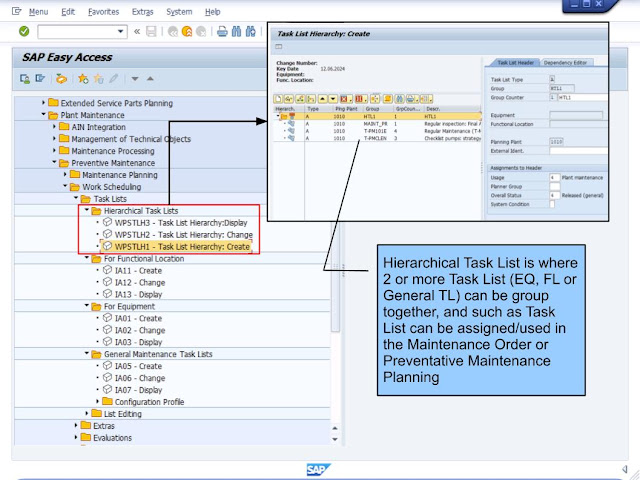Select the T-PM101E row in hierarchy table
Viewport: 640px width, 480px height.
click(x=377, y=131)
